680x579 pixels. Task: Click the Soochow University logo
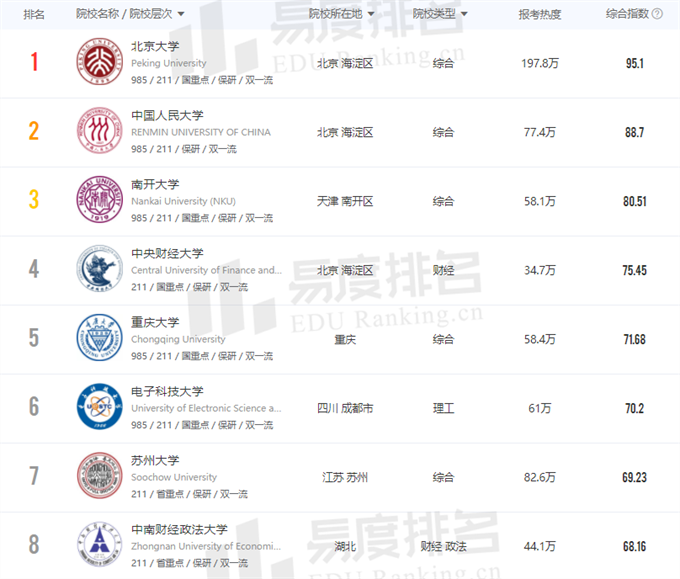tap(99, 475)
